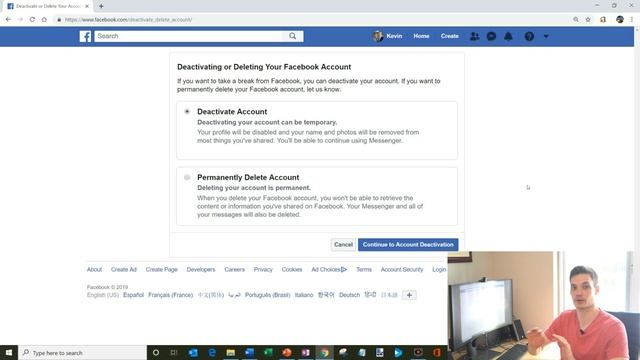Click the taskbar Type here to search box
This screenshot has width=640, height=360.
[x=82, y=352]
